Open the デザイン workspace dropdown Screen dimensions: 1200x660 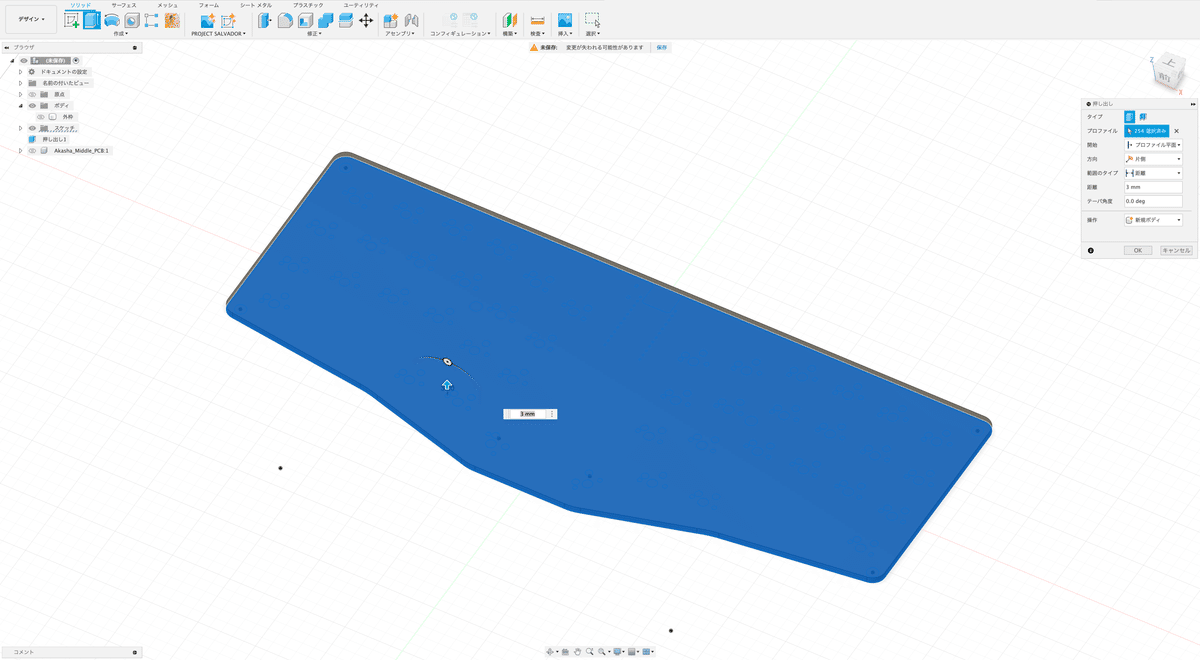tap(31, 19)
